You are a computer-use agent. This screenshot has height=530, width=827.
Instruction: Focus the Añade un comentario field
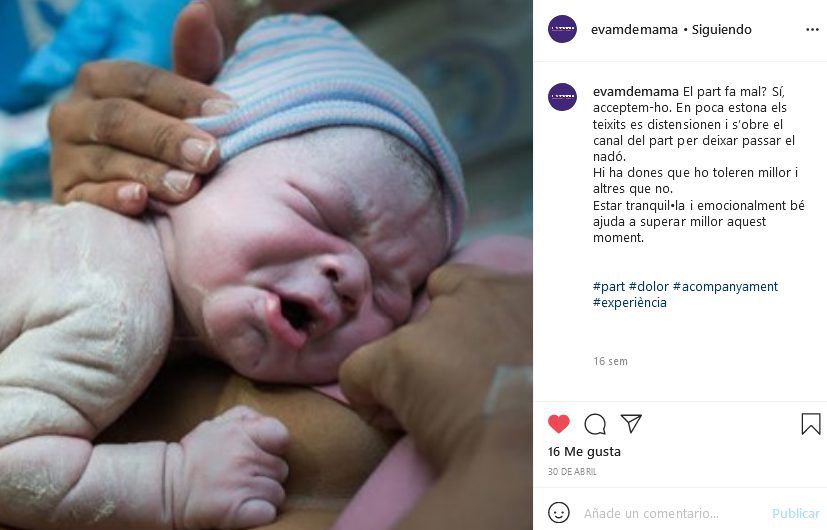pyautogui.click(x=672, y=513)
